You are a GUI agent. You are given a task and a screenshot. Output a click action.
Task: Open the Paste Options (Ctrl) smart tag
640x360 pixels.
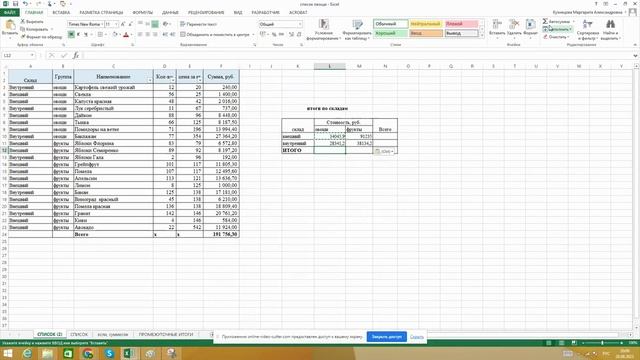pos(384,151)
